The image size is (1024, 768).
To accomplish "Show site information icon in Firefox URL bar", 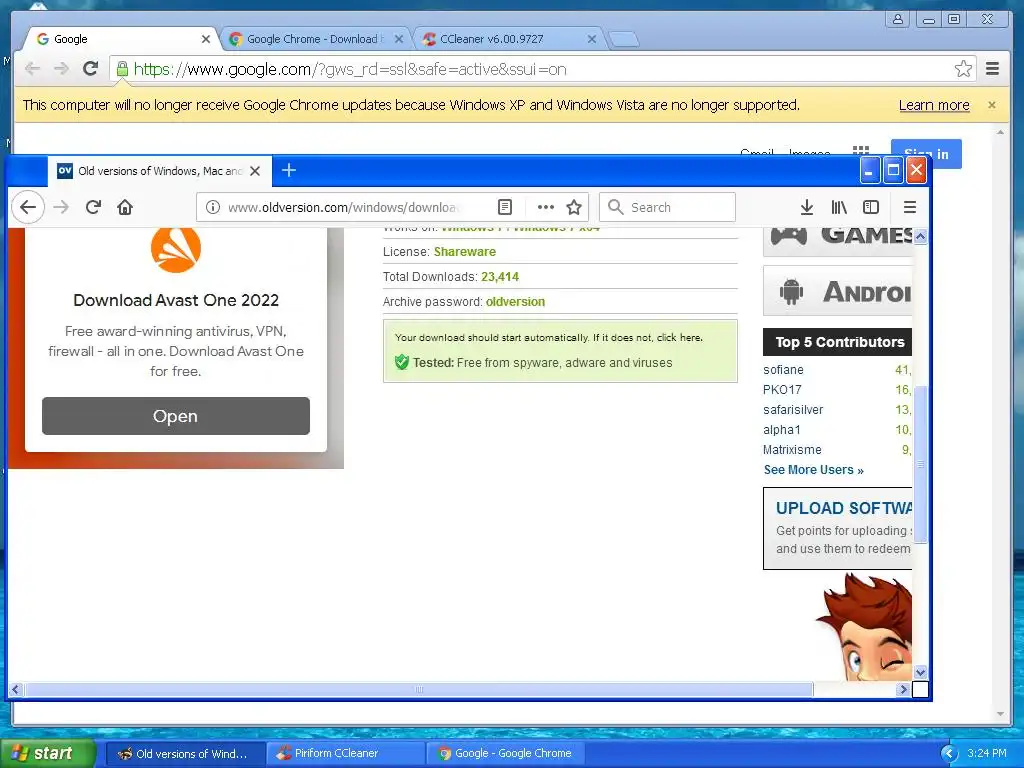I will click(x=212, y=207).
